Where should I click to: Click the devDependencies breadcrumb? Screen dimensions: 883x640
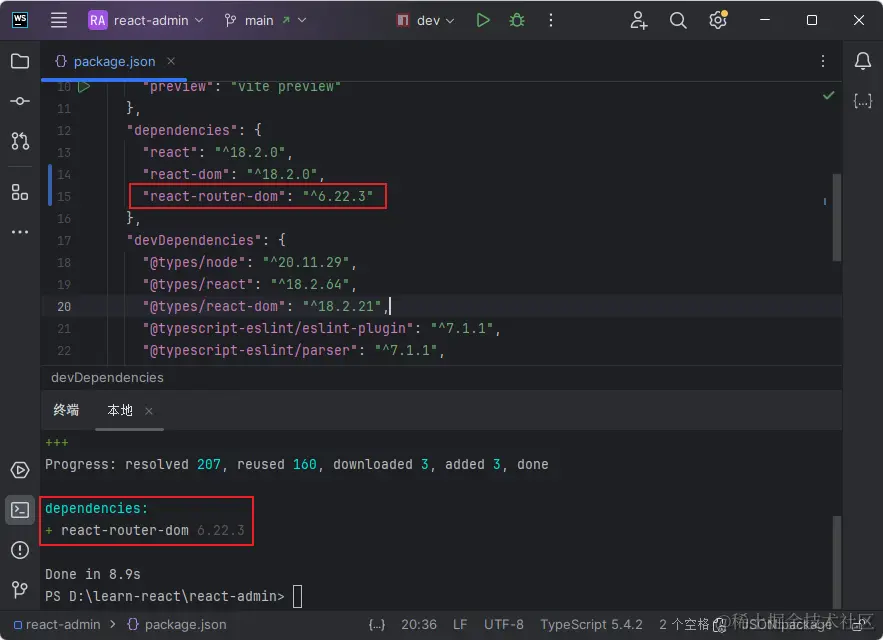coord(108,377)
